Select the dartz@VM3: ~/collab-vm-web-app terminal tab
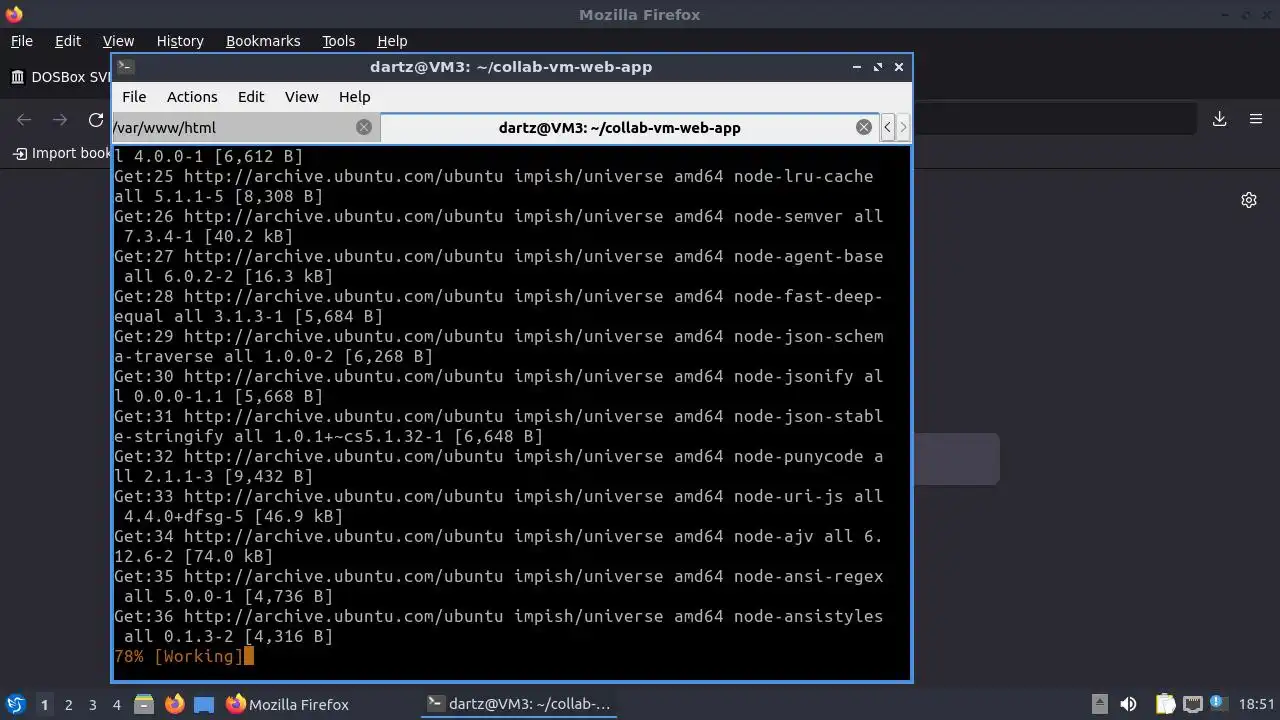 [630, 128]
